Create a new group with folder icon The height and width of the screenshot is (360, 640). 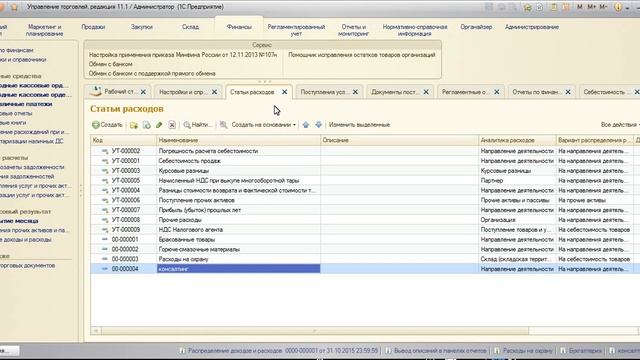click(133, 125)
